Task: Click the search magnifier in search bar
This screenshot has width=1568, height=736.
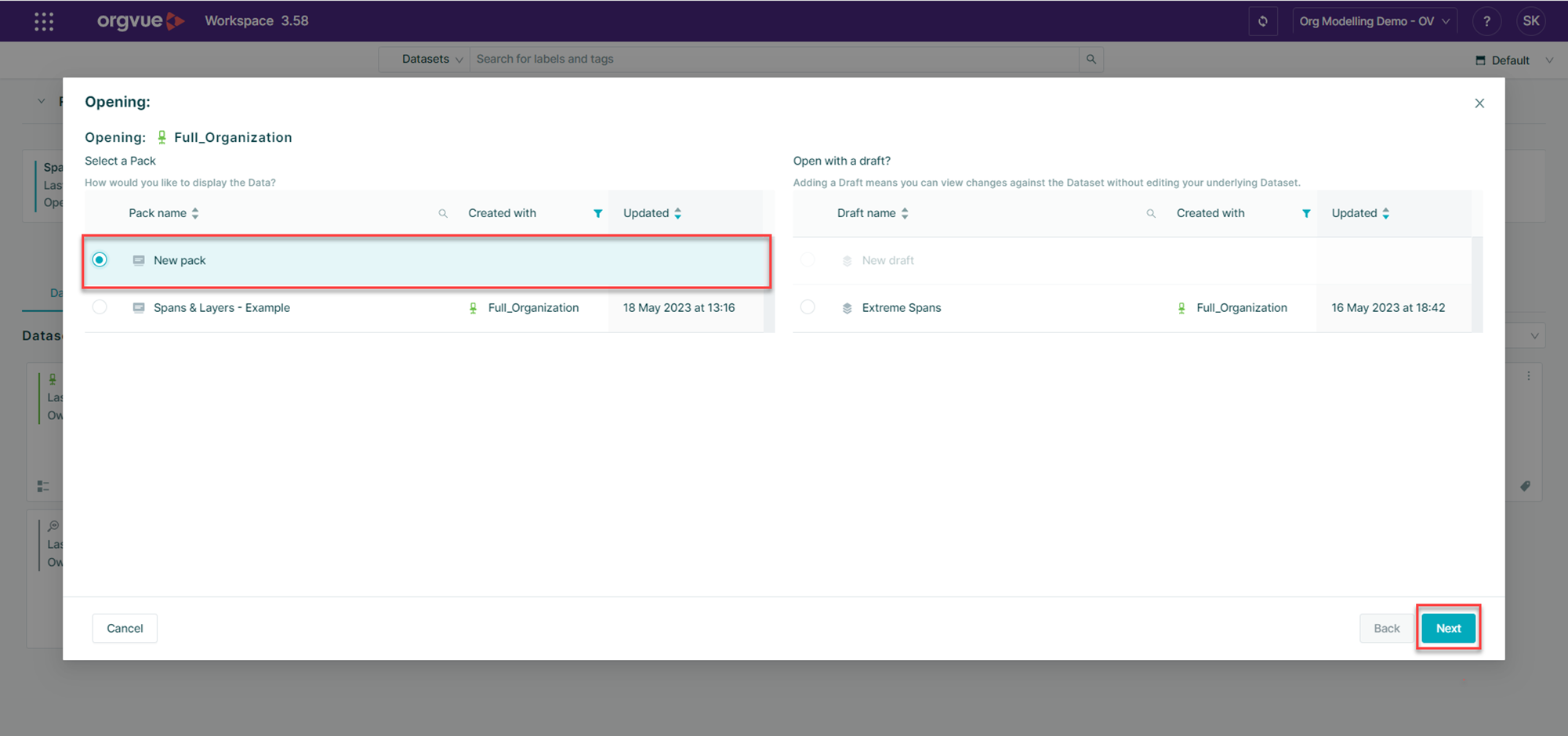Action: (x=1091, y=60)
